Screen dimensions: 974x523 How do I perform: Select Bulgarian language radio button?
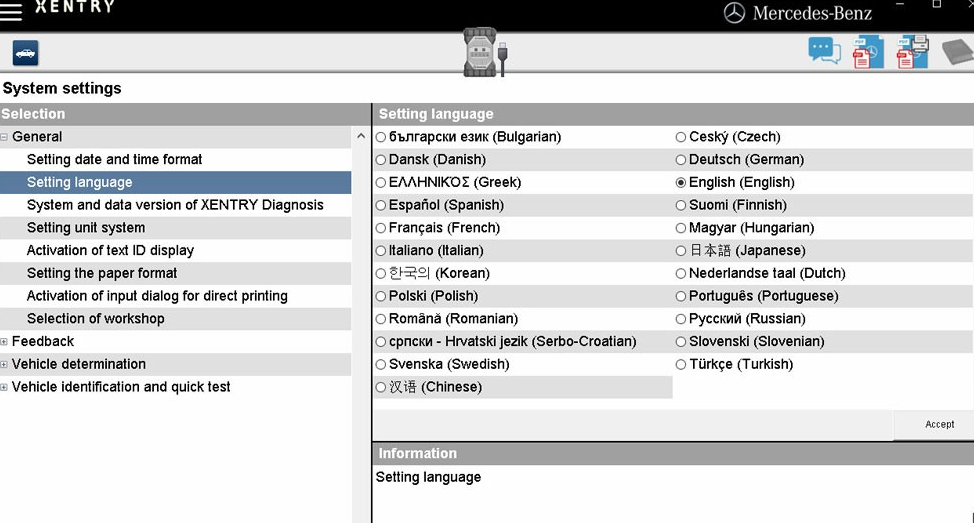coord(381,137)
